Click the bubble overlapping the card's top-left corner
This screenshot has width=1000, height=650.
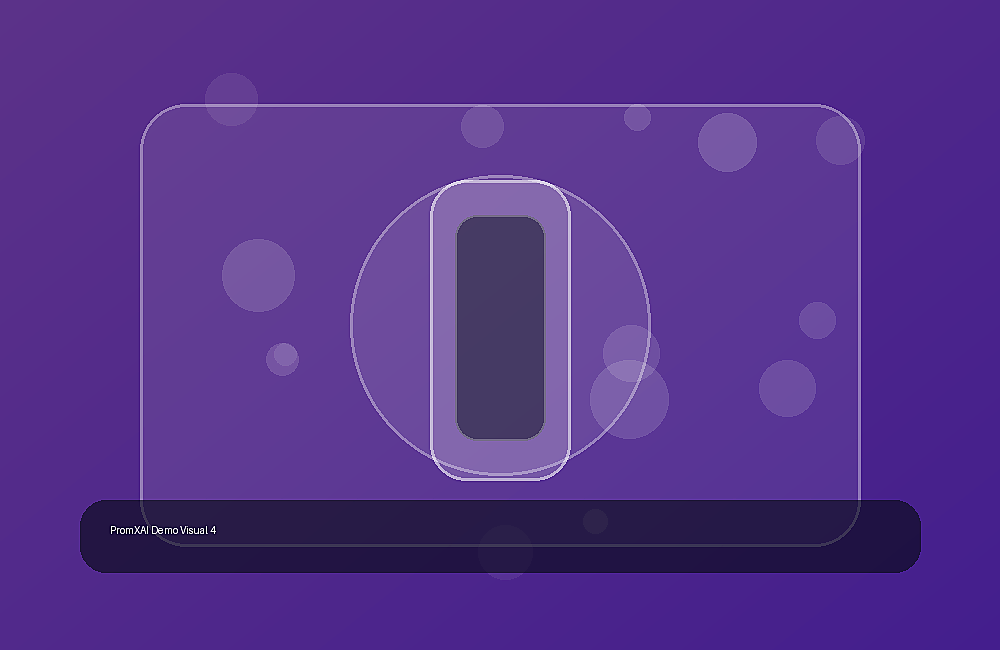tap(232, 99)
